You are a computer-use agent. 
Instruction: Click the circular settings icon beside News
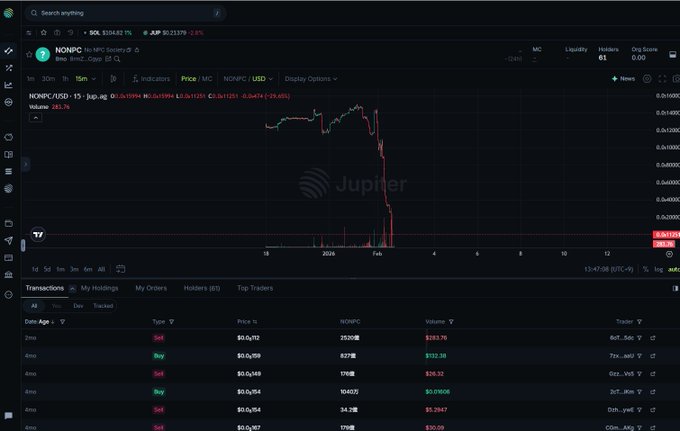(x=647, y=78)
